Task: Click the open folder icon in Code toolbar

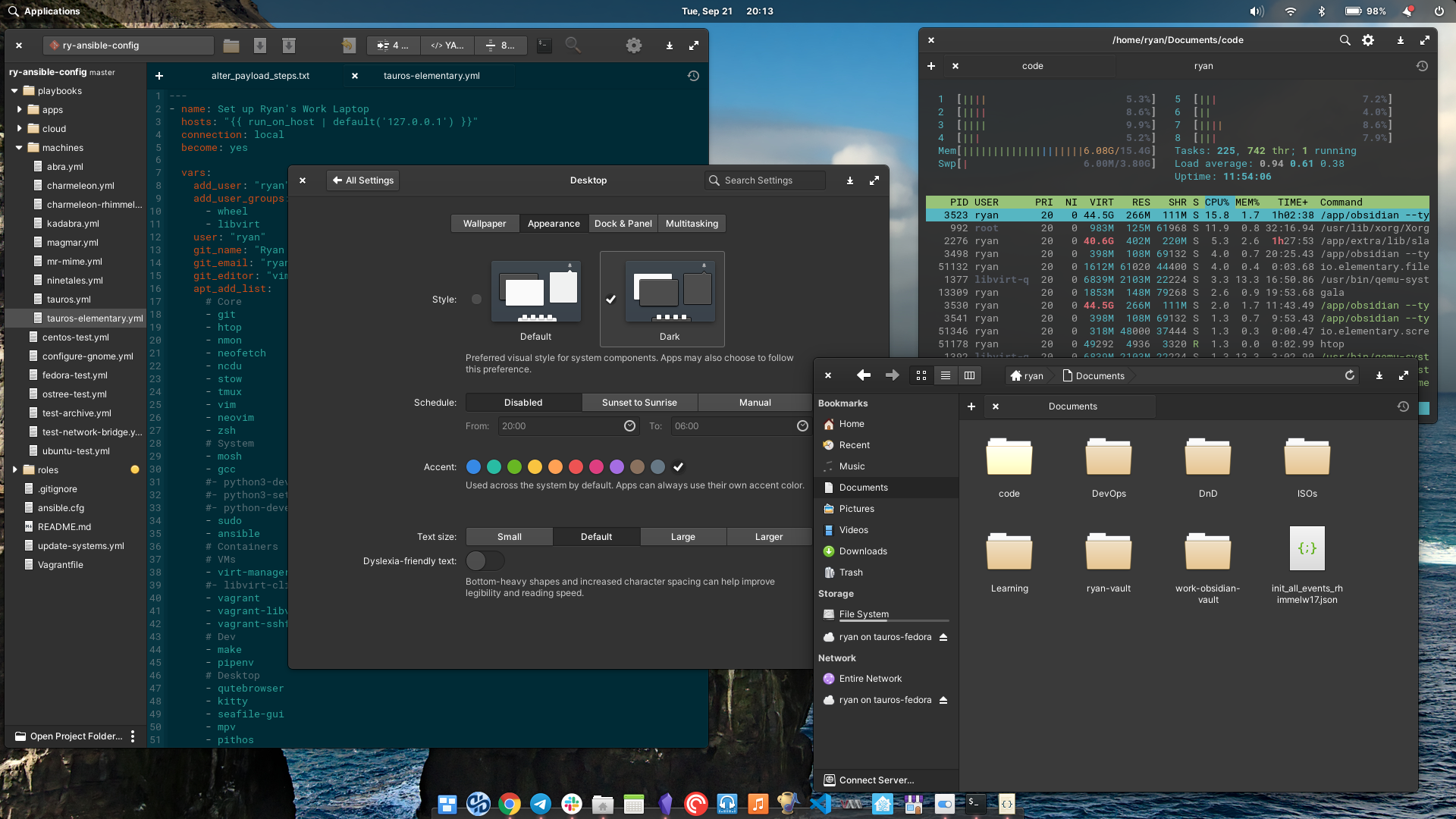Action: coord(231,45)
